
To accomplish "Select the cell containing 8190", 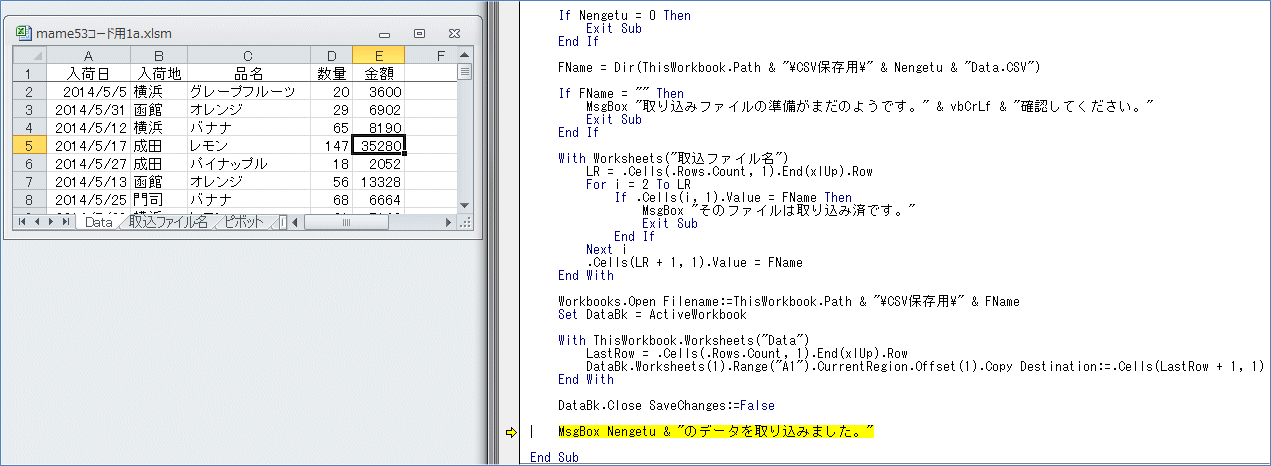I will (378, 127).
